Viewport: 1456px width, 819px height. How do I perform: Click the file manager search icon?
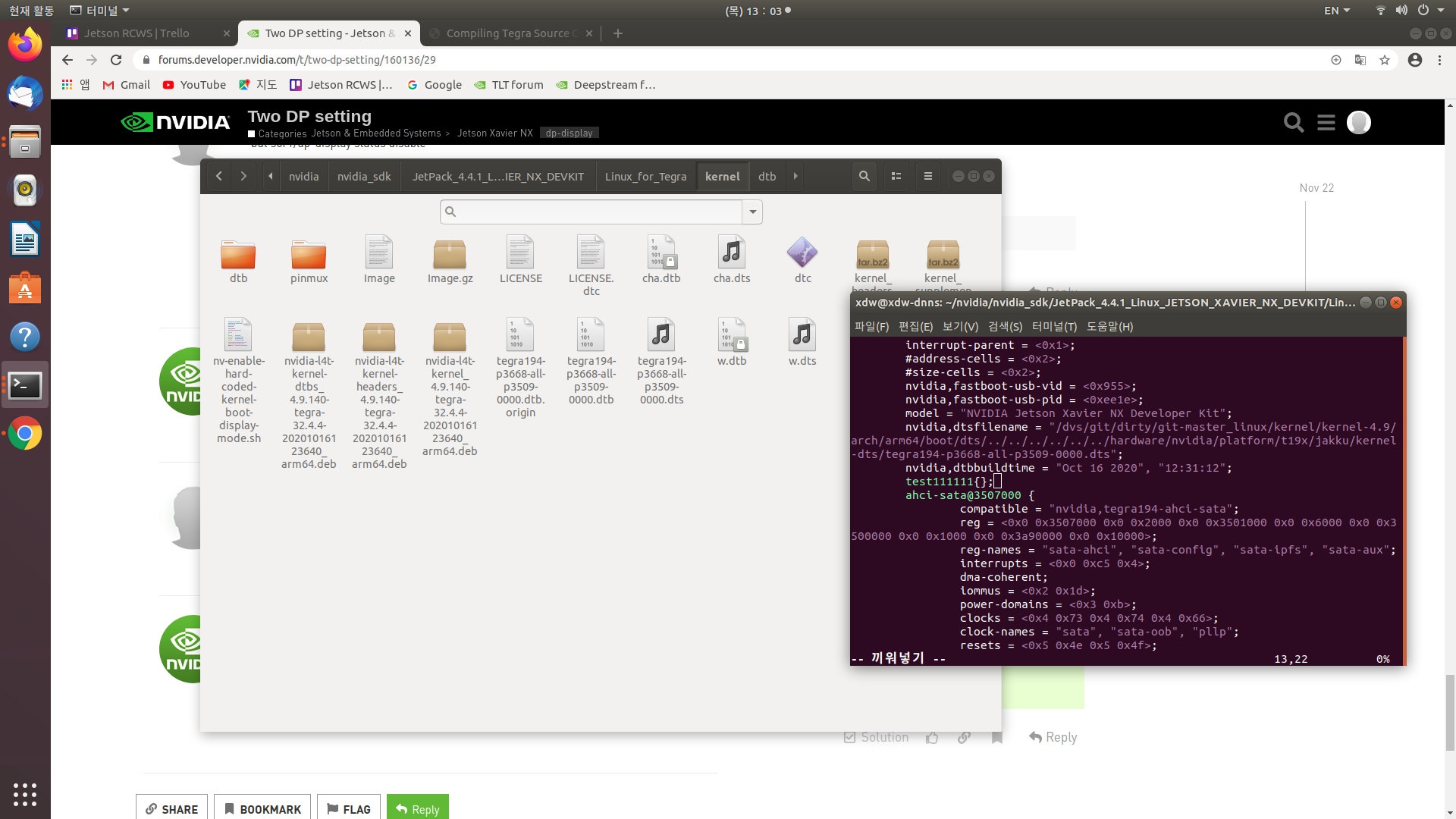(x=864, y=176)
